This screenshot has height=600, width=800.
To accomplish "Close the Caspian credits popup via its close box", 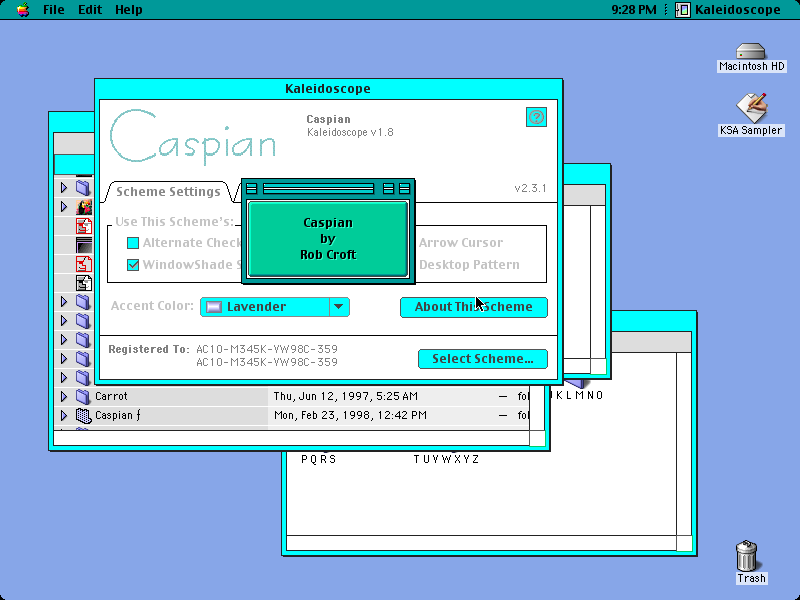I will pyautogui.click(x=252, y=189).
